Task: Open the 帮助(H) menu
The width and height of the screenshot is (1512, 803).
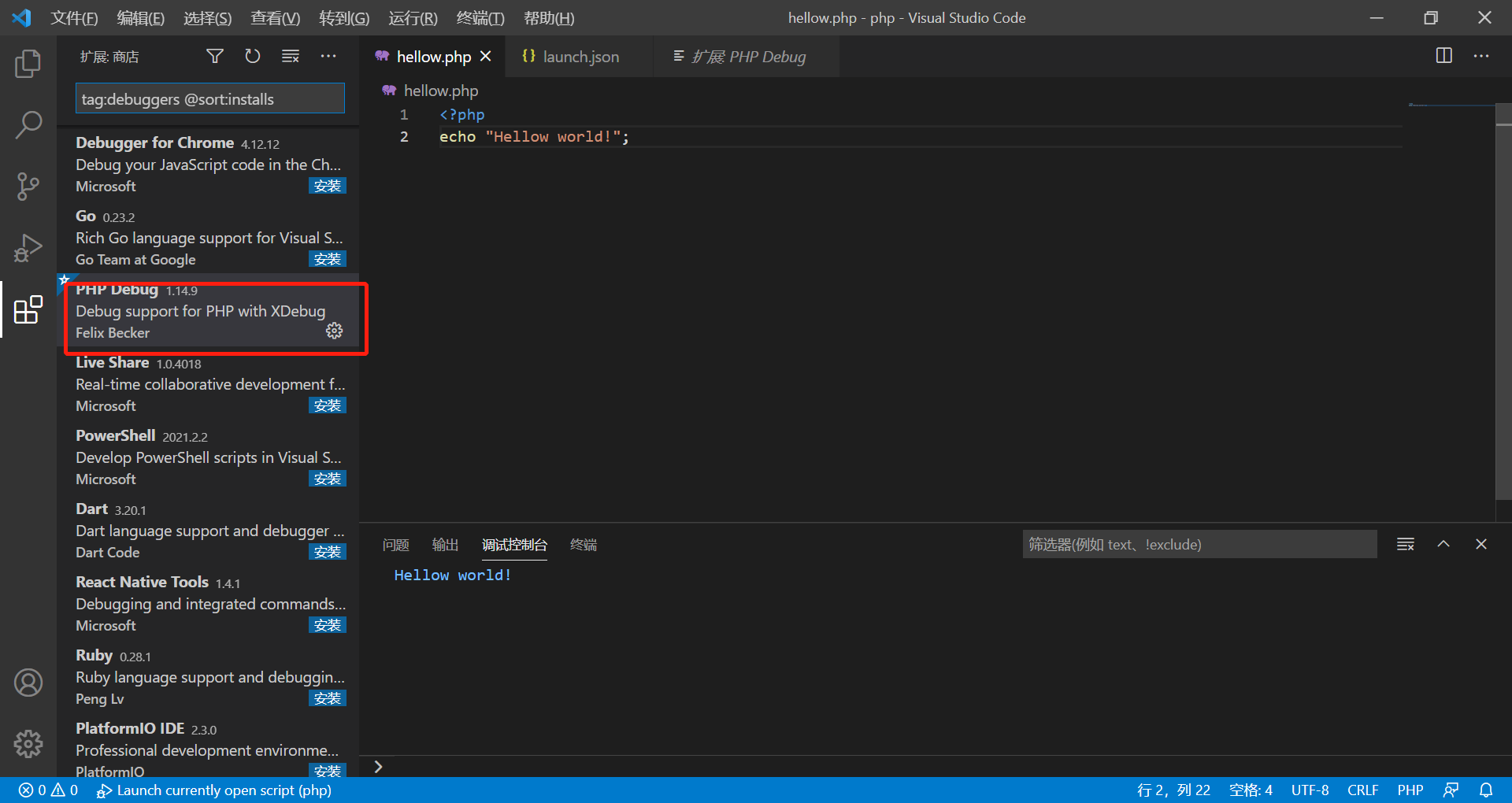Action: (x=549, y=18)
